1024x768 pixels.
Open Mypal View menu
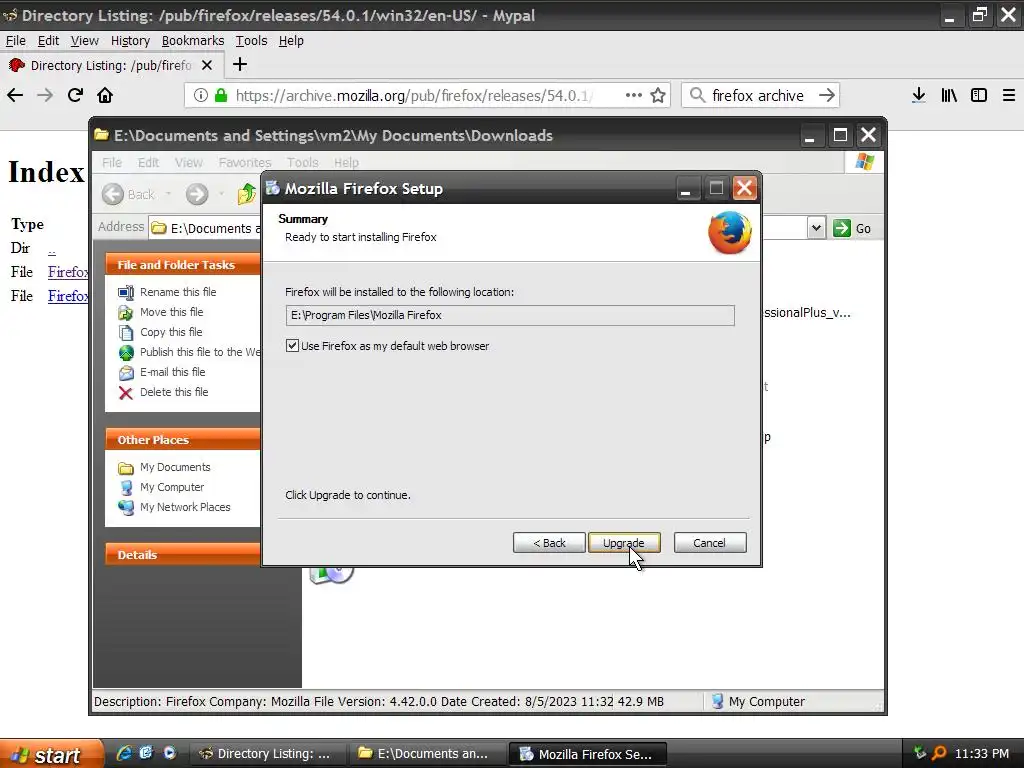[x=85, y=40]
